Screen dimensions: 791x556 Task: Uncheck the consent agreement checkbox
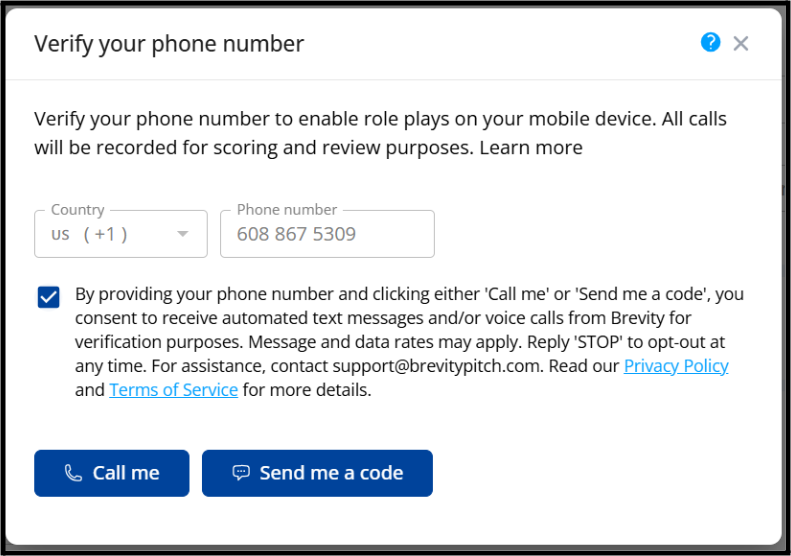click(48, 297)
